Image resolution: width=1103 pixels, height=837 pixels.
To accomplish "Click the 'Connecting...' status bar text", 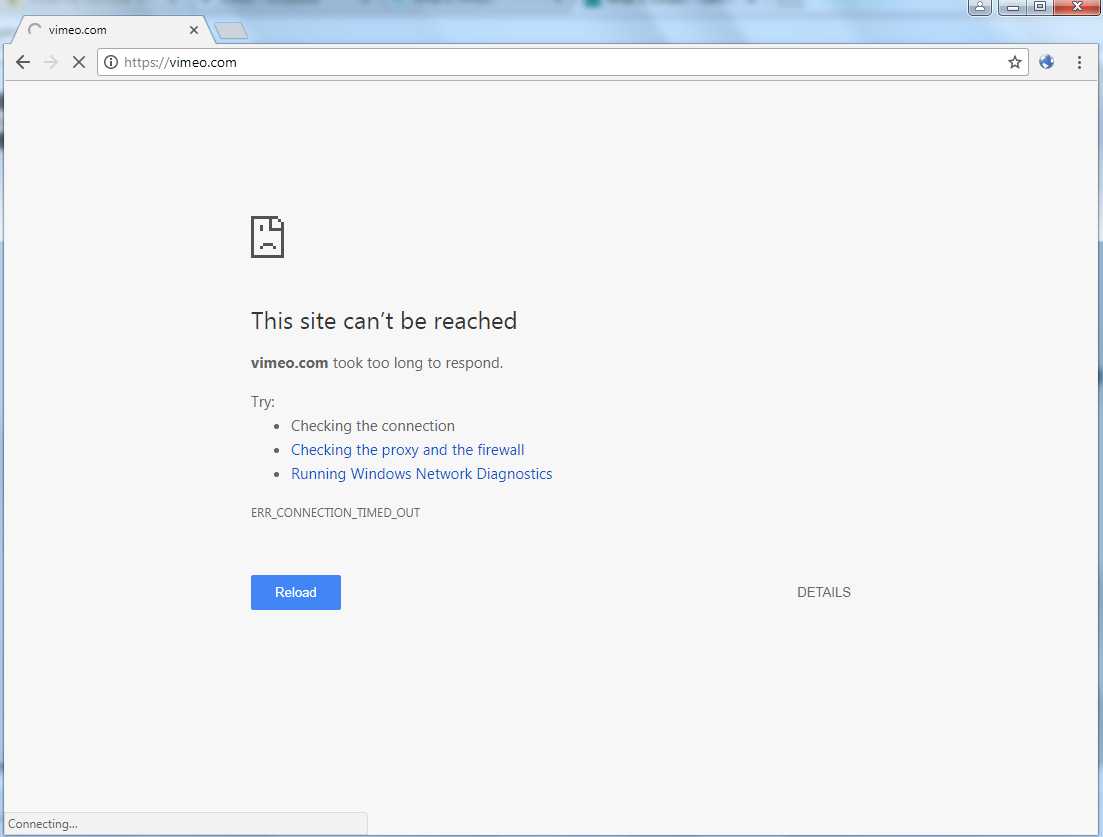I will coord(43,824).
